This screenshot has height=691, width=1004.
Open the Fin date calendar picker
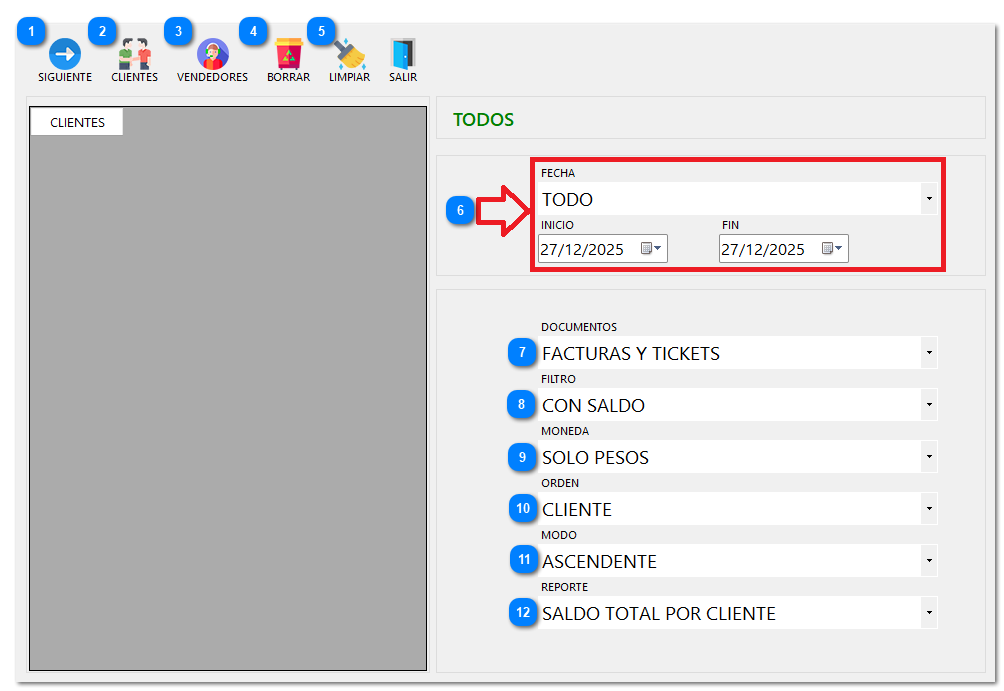(832, 249)
